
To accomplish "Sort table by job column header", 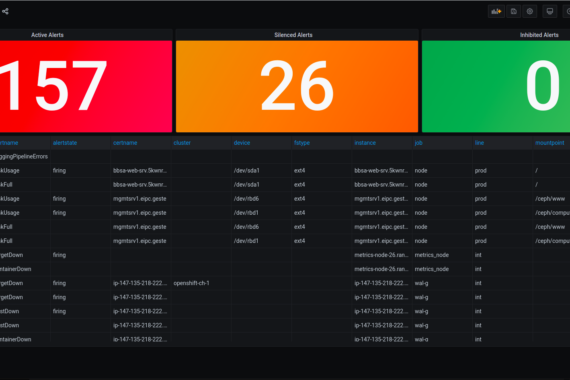I will (x=418, y=143).
